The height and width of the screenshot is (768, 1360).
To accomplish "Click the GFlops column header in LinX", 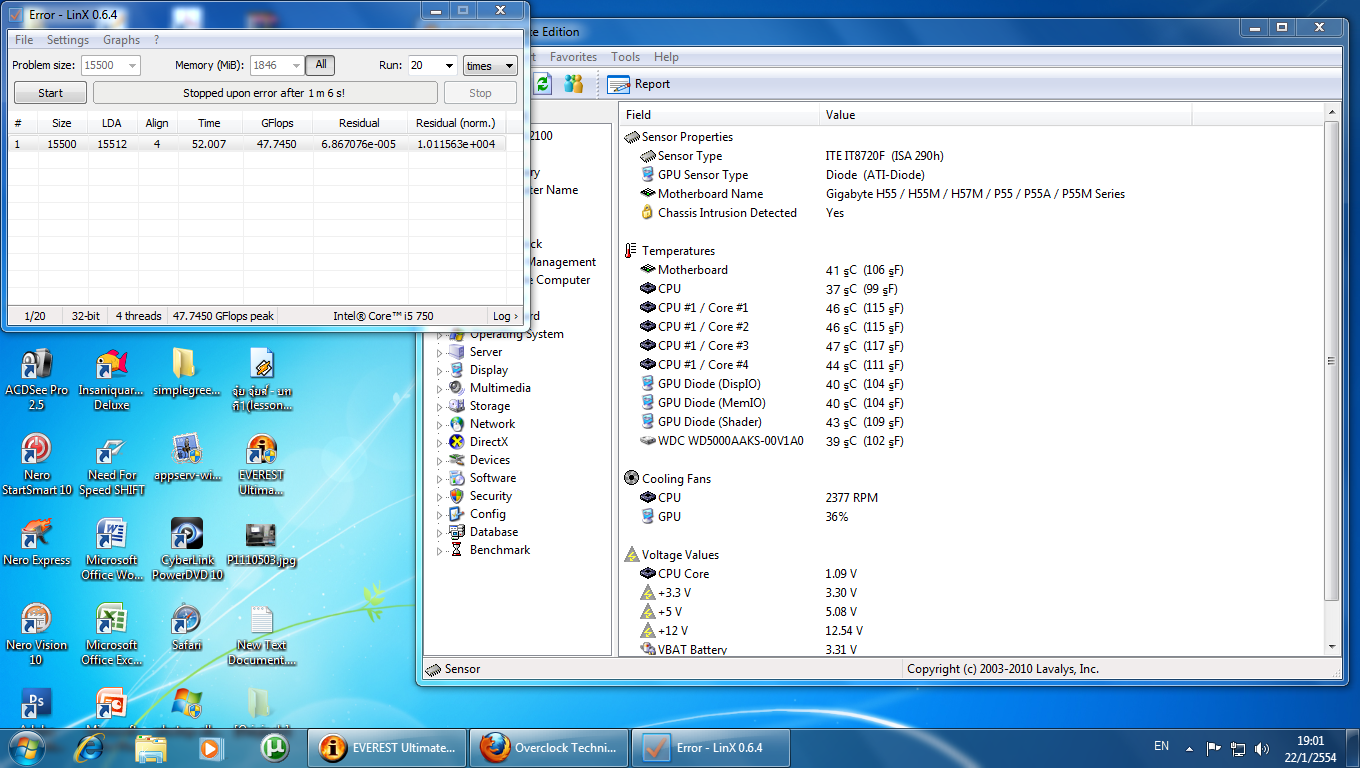I will pyautogui.click(x=277, y=123).
